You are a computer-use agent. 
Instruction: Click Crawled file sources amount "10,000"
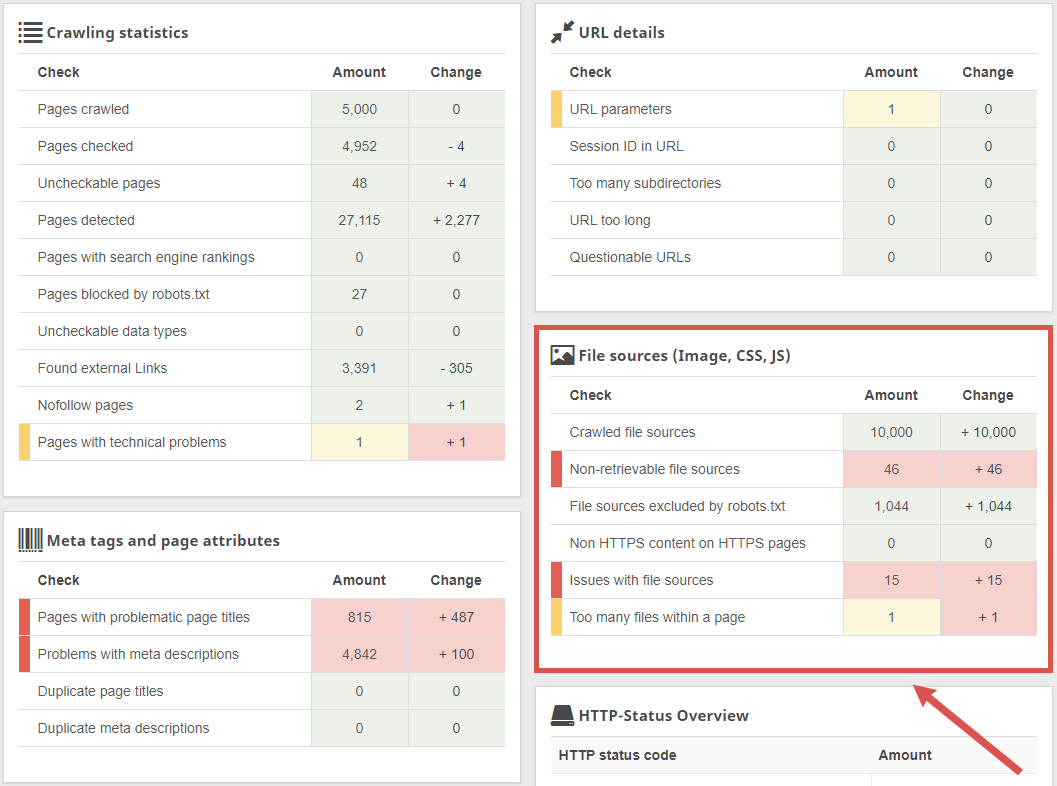pos(891,432)
